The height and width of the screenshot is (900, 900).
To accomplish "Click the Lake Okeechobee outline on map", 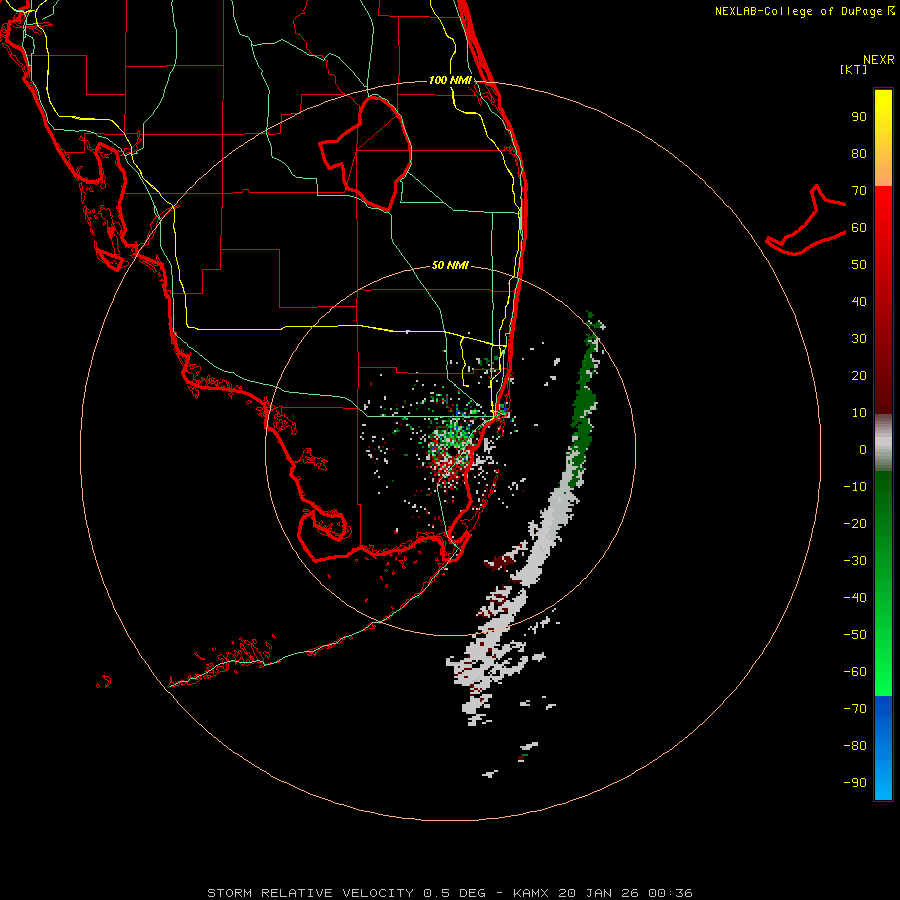I will pyautogui.click(x=366, y=153).
